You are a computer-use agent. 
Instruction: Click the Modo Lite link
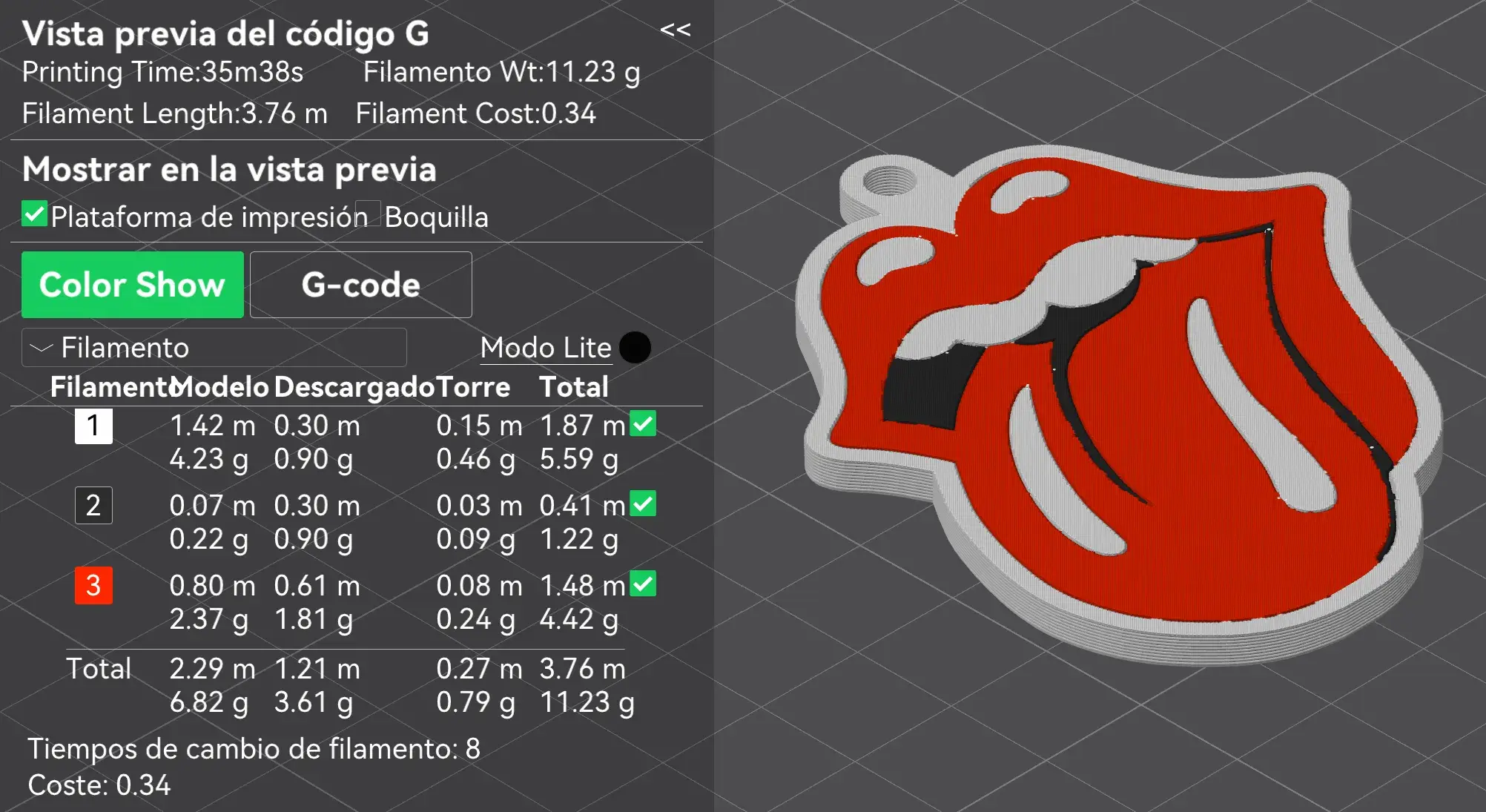tap(546, 348)
